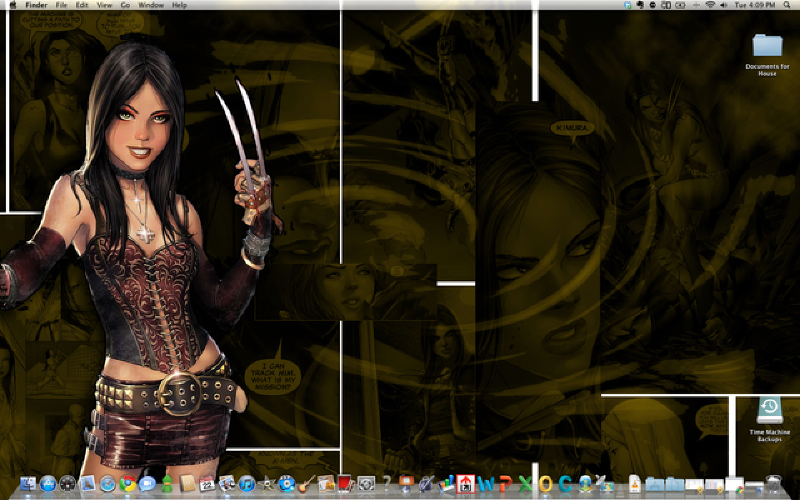
Task: Open Microsoft Excel X icon in Dock
Action: 526,483
